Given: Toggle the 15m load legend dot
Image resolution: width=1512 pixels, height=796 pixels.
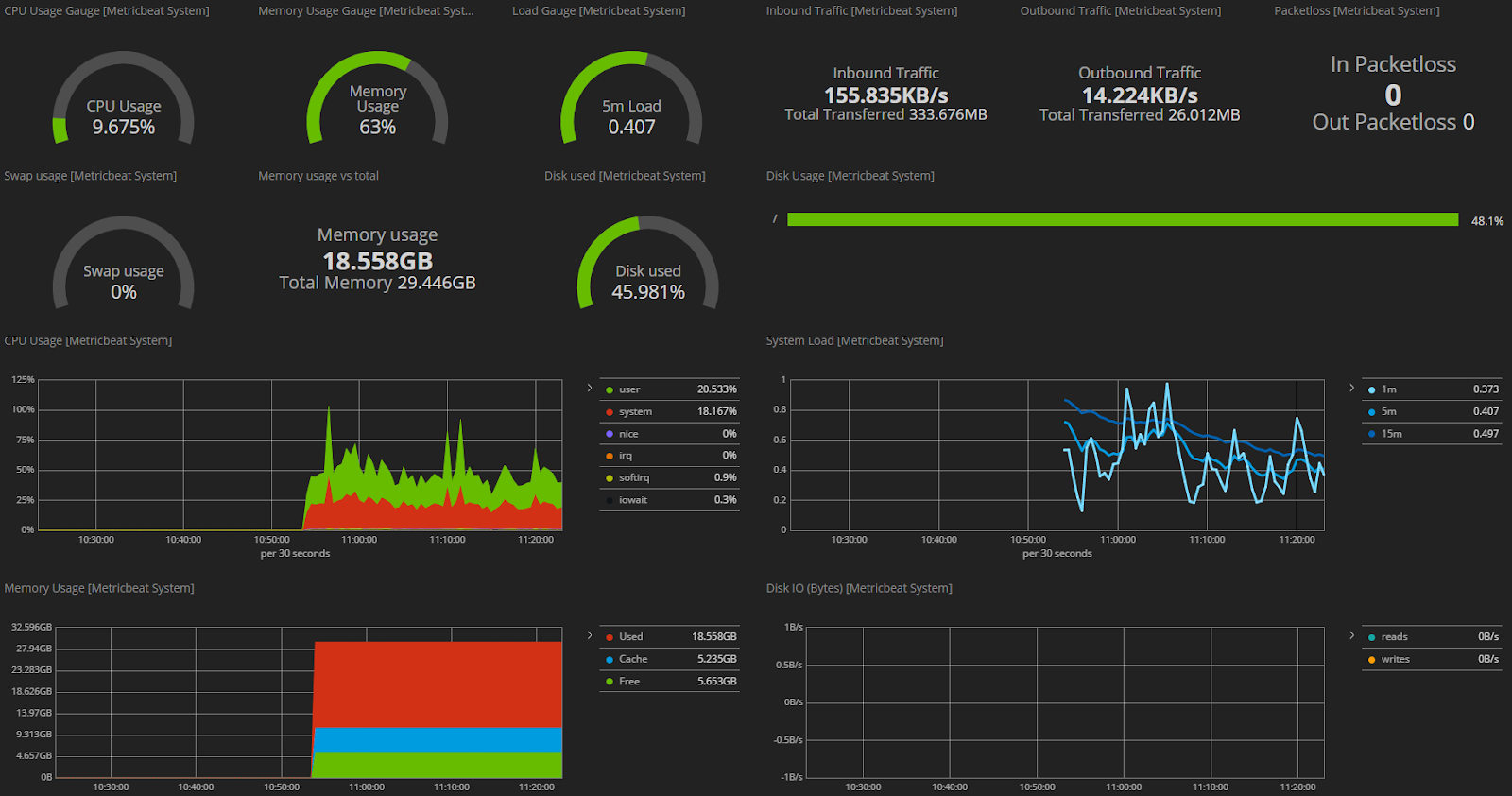Looking at the screenshot, I should pos(1371,434).
